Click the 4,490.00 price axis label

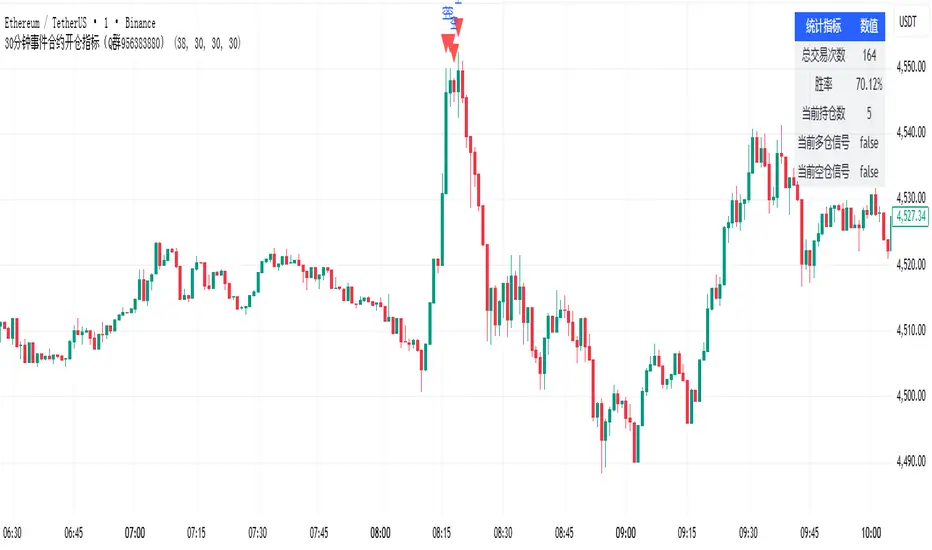[x=911, y=461]
